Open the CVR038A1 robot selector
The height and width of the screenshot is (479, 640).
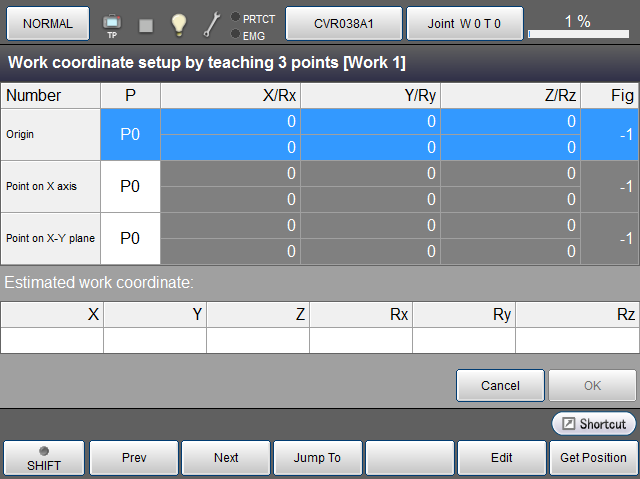tap(344, 23)
